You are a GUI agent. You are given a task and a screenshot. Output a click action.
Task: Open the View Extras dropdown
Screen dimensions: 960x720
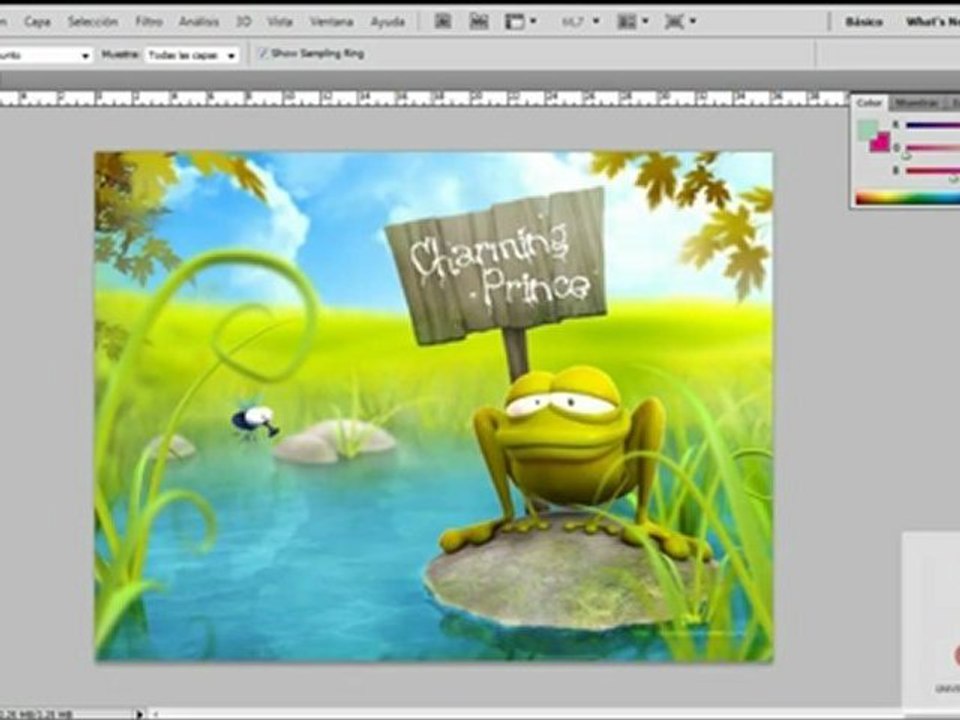pyautogui.click(x=520, y=21)
